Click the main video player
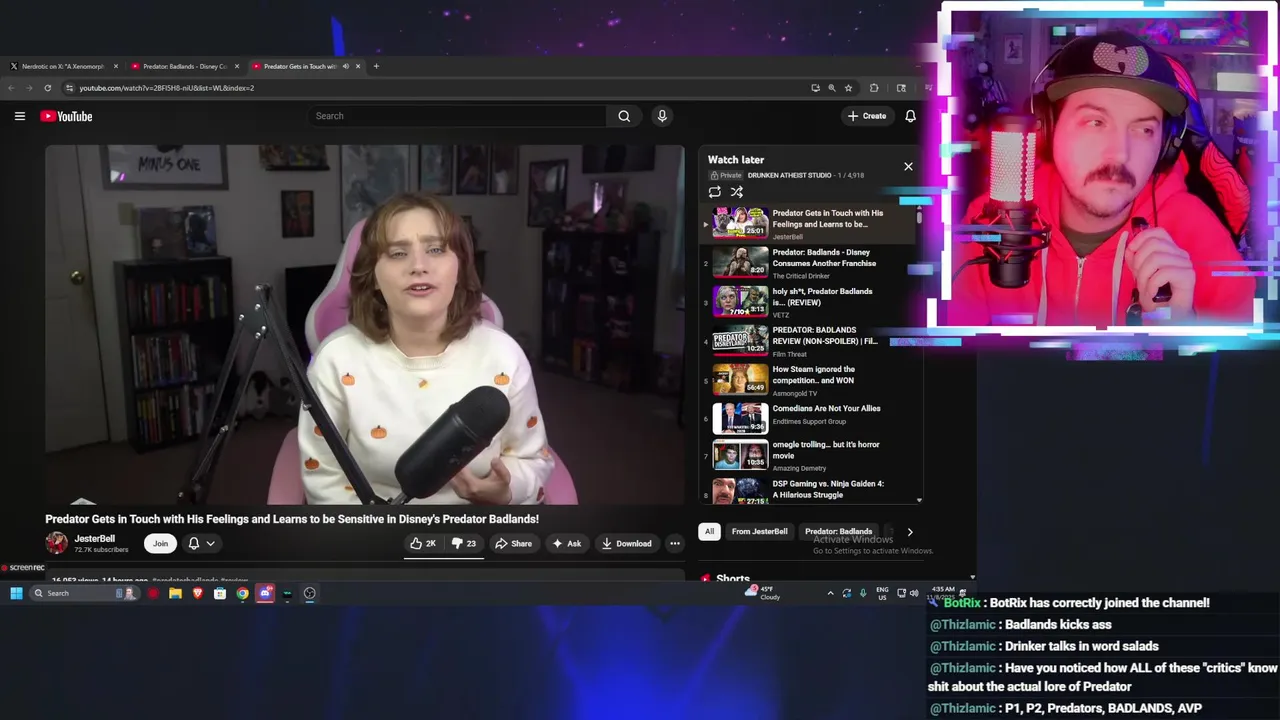The width and height of the screenshot is (1280, 720). pyautogui.click(x=365, y=325)
